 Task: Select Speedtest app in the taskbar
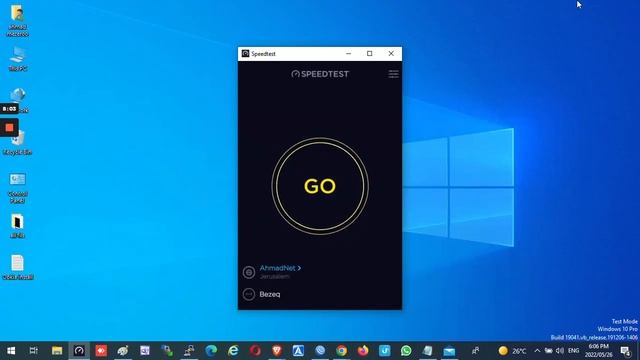(79, 351)
